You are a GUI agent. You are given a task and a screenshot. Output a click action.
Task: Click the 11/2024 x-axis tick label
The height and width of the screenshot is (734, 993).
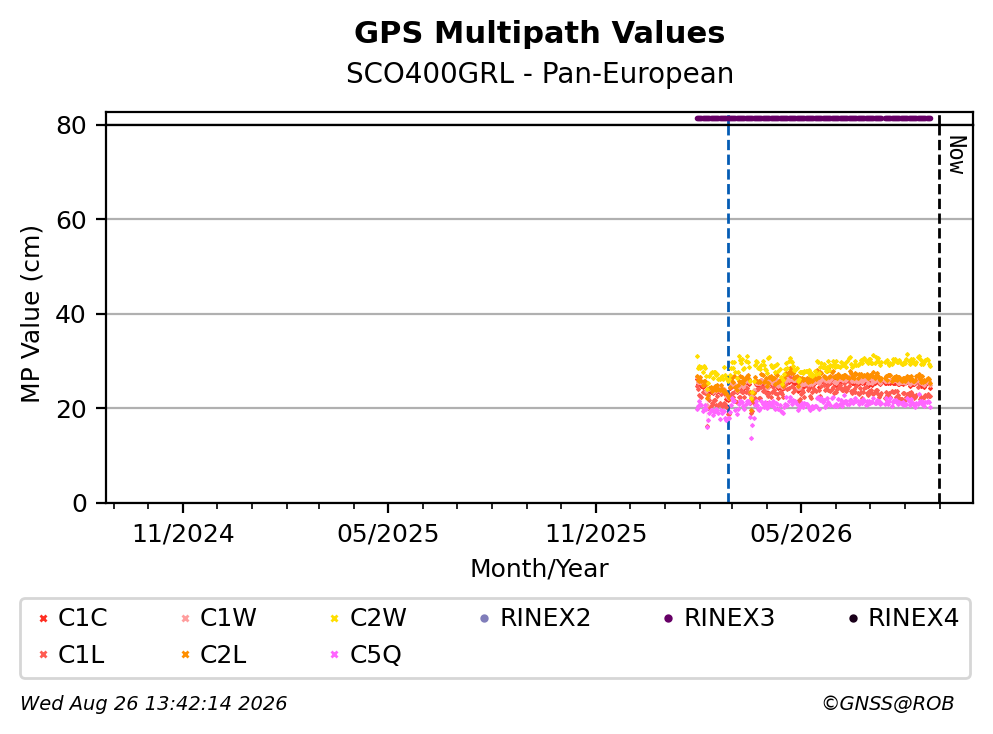pyautogui.click(x=183, y=535)
